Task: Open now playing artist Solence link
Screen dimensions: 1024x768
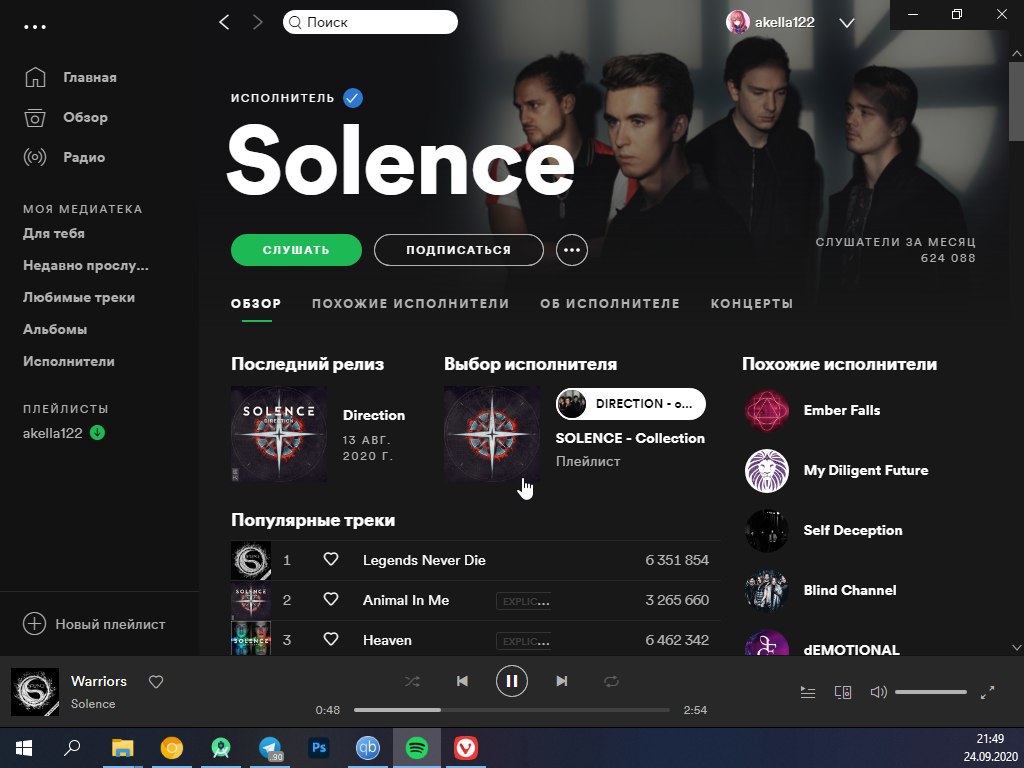Action: 93,704
